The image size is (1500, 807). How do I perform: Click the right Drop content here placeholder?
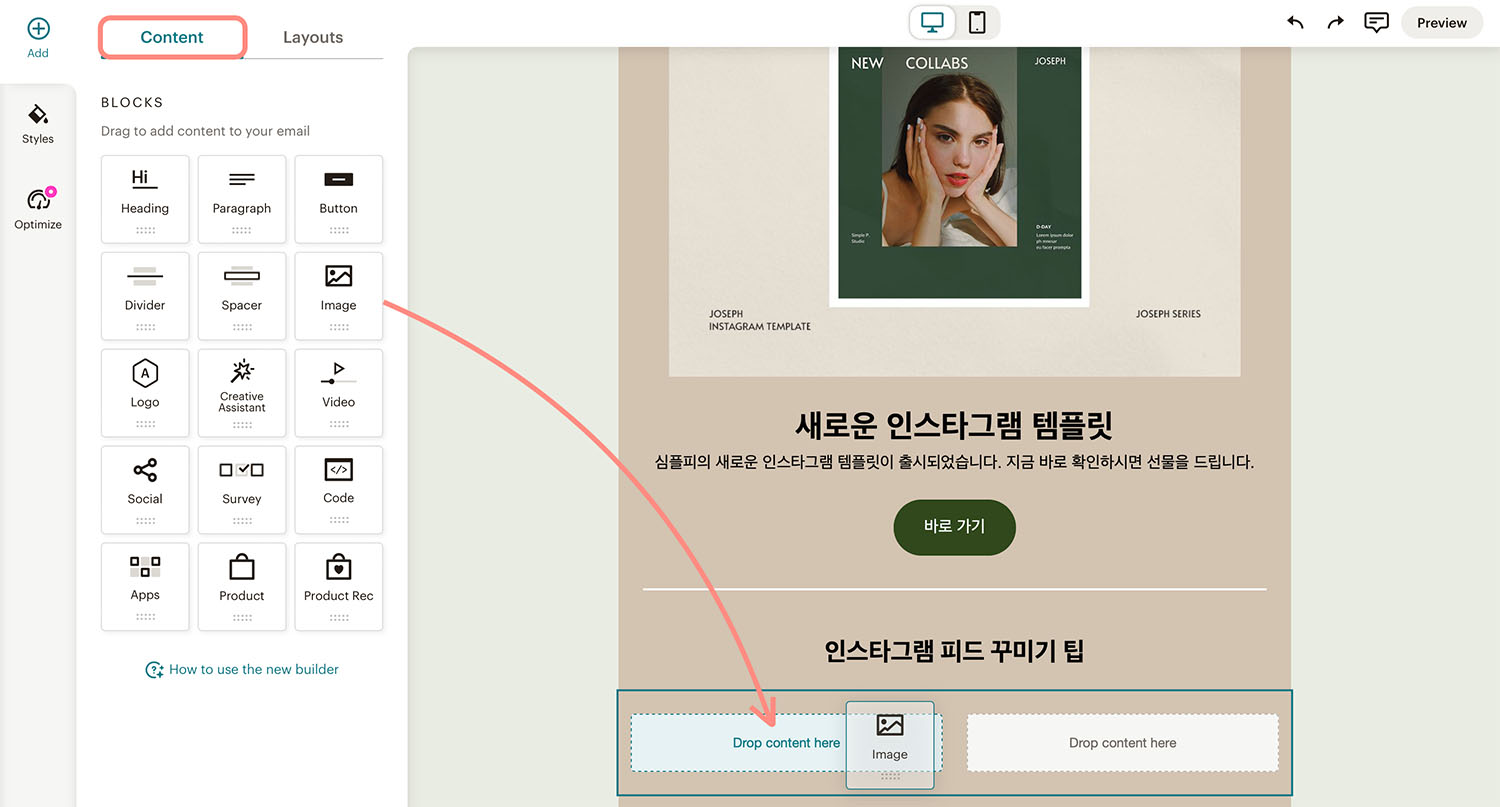coord(1122,743)
